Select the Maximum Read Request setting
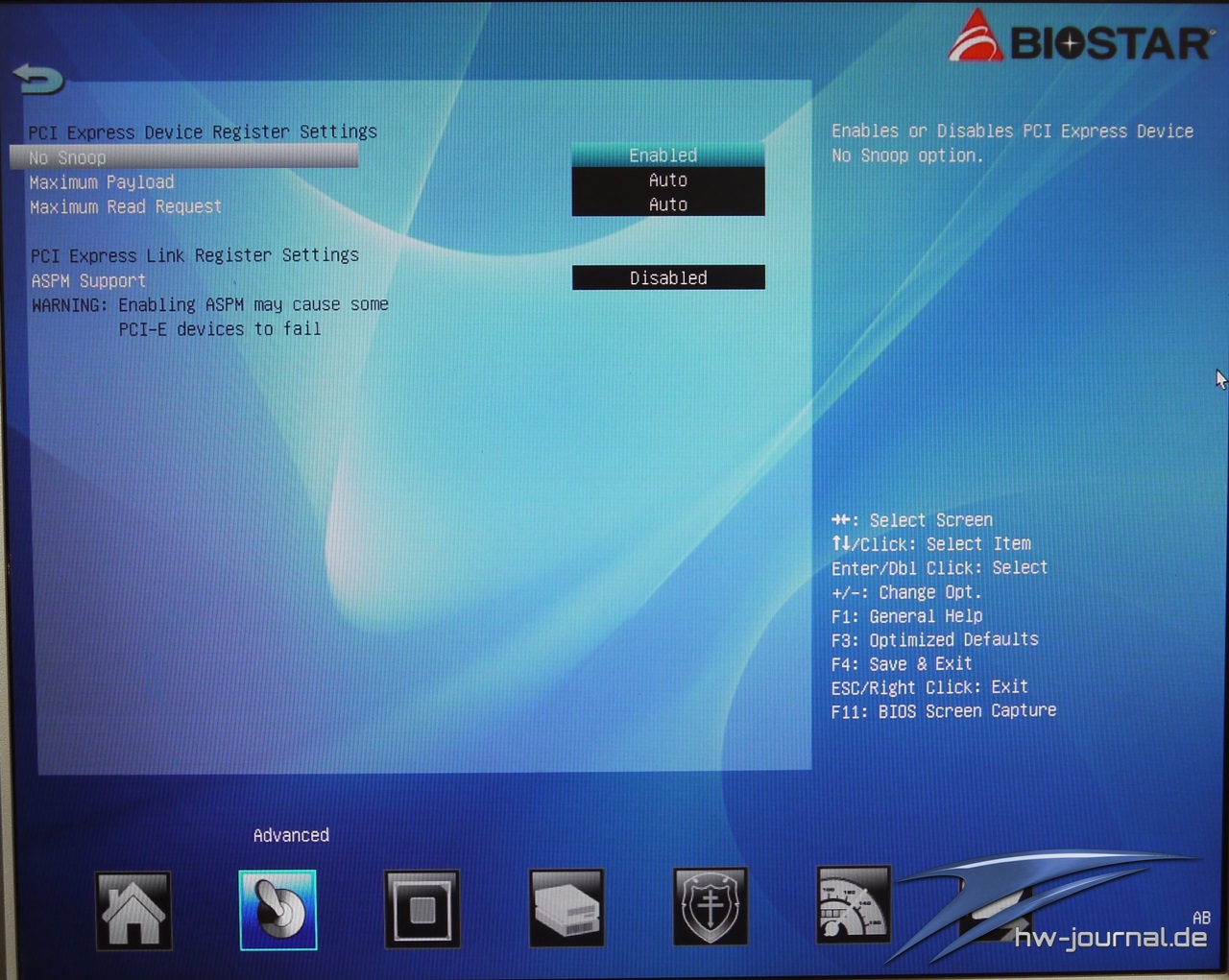This screenshot has width=1229, height=980. point(126,206)
